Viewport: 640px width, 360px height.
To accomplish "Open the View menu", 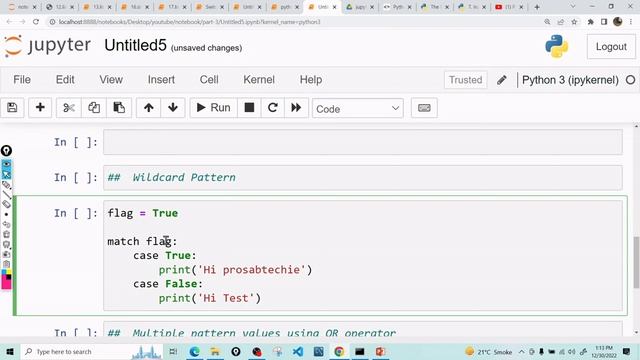I will [x=111, y=80].
